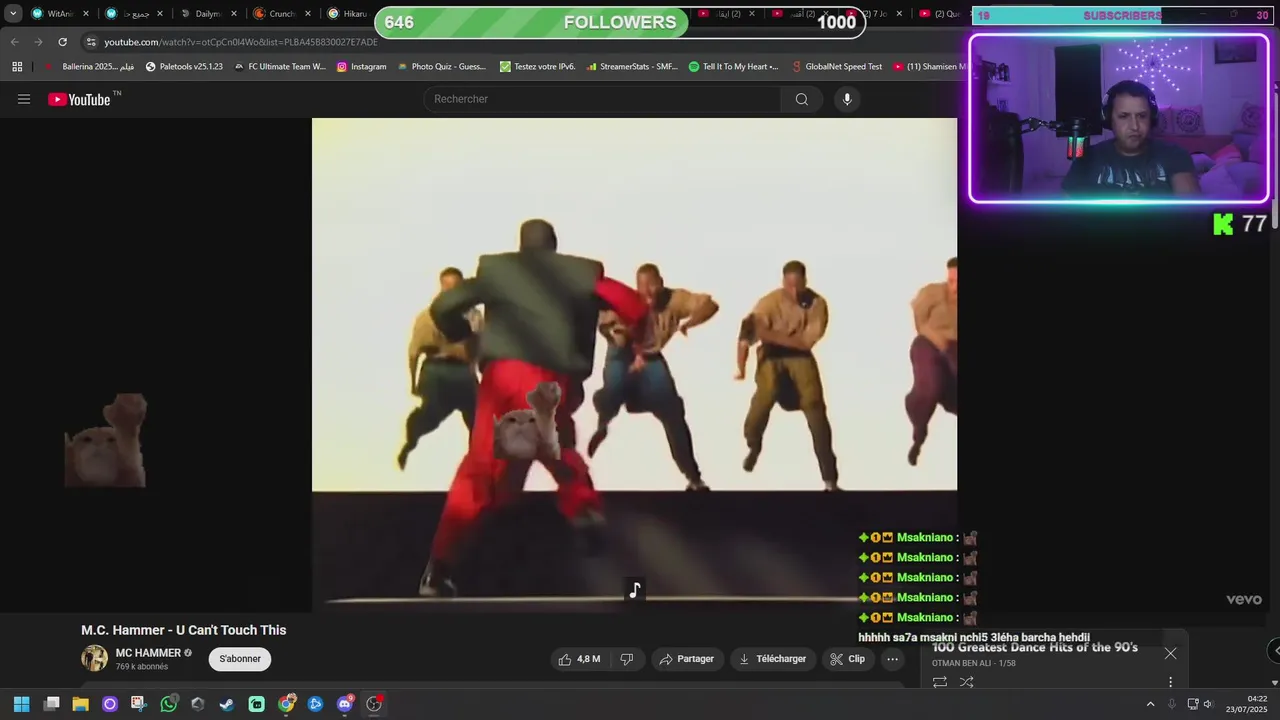Go back in the browser history
This screenshot has width=1280, height=720.
point(14,42)
